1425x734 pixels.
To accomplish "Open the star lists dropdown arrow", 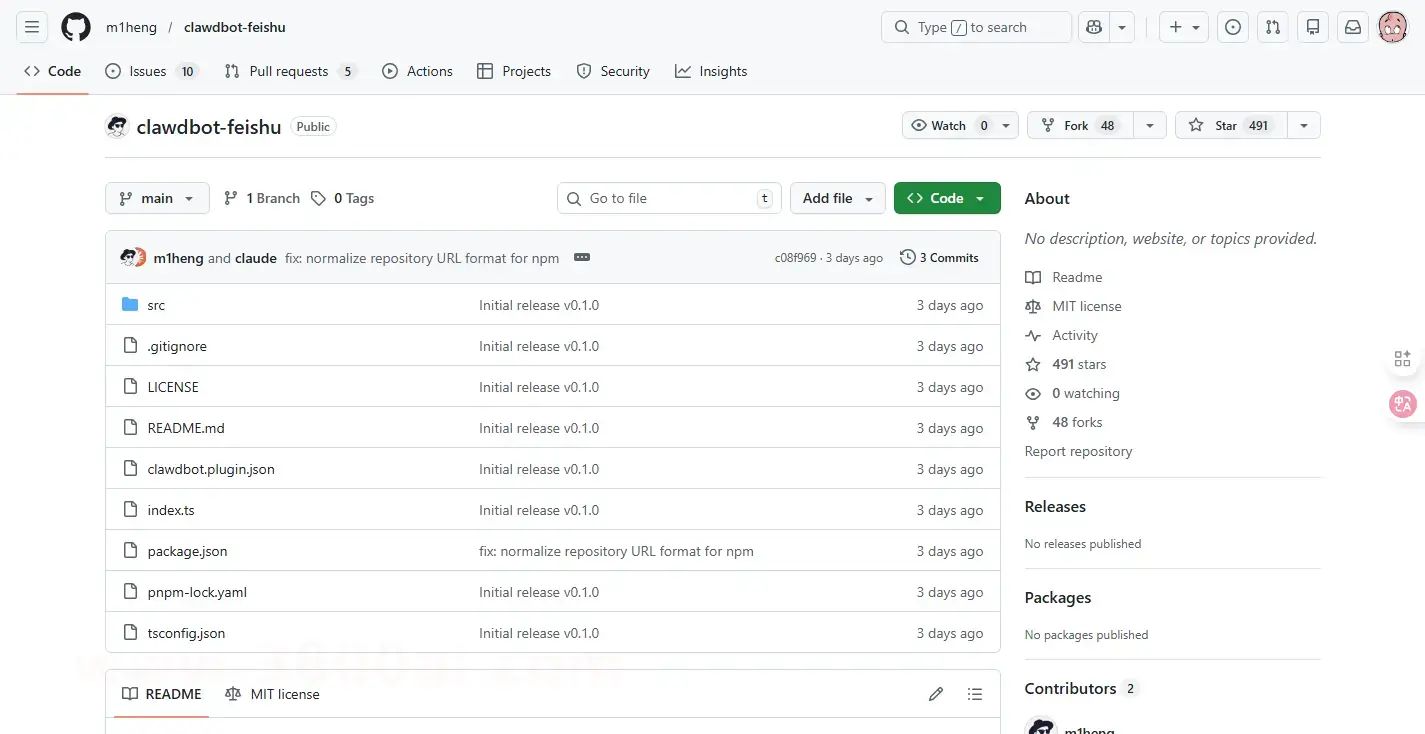I will click(x=1303, y=125).
